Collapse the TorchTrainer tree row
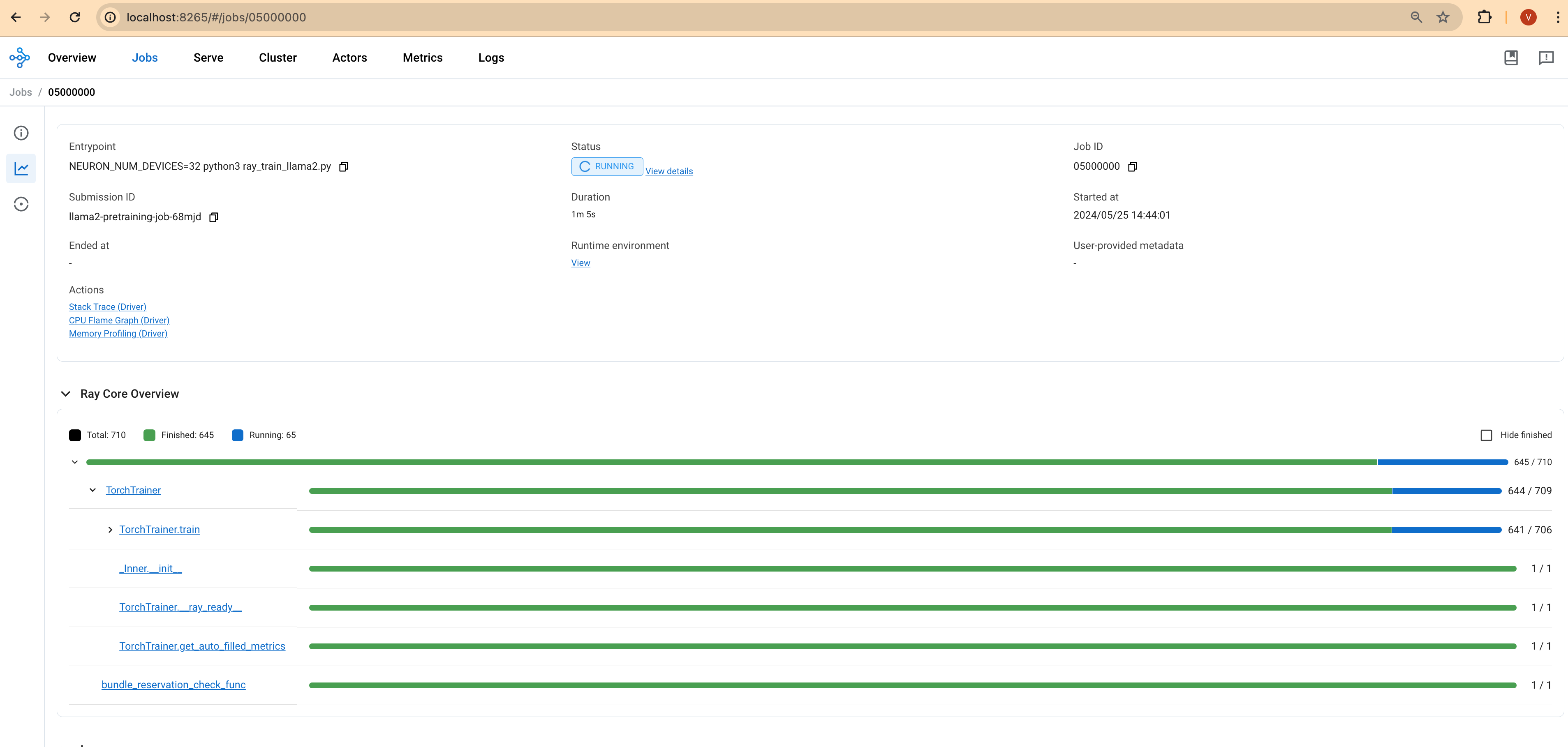This screenshot has height=747, width=1568. tap(93, 490)
